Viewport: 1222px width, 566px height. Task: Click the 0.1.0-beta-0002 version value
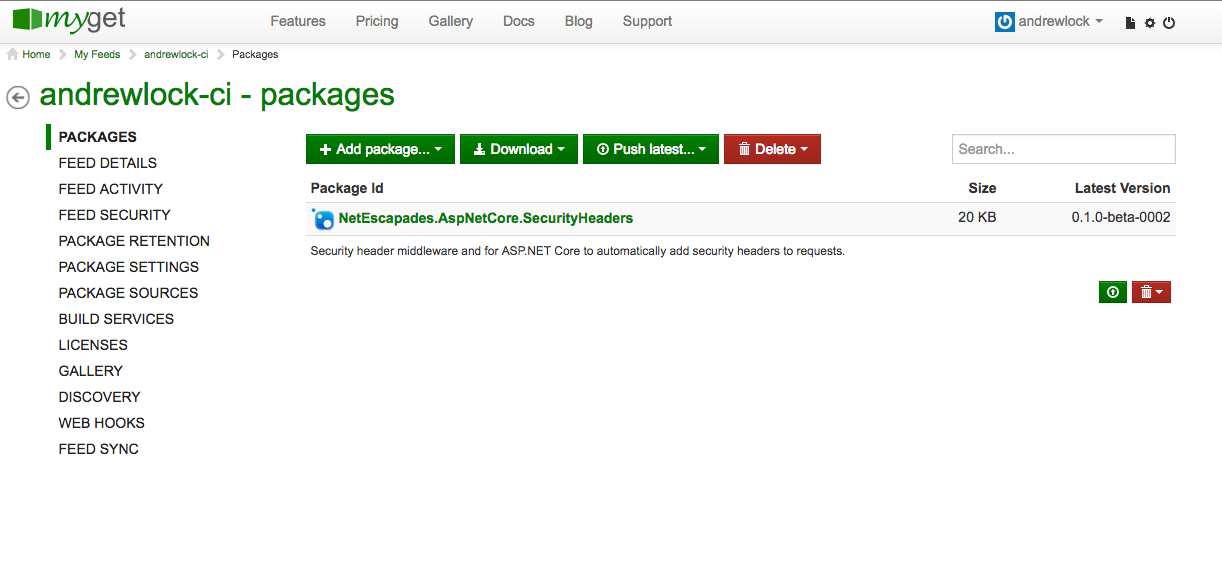coord(1121,217)
